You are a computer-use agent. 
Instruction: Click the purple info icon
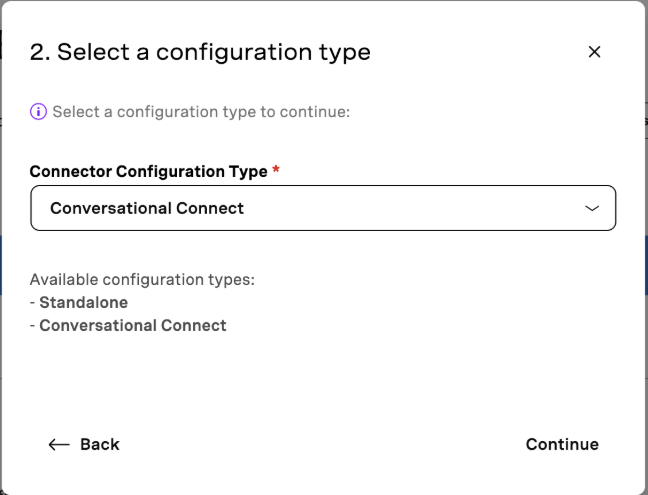(x=38, y=112)
